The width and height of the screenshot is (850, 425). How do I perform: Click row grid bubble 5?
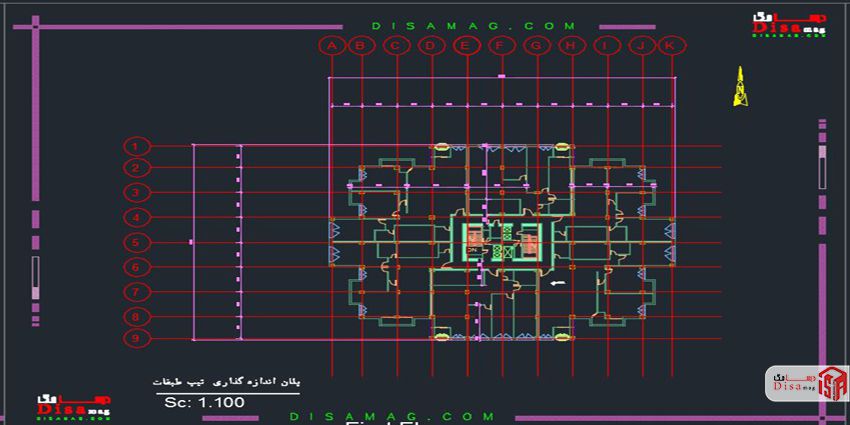(x=135, y=242)
